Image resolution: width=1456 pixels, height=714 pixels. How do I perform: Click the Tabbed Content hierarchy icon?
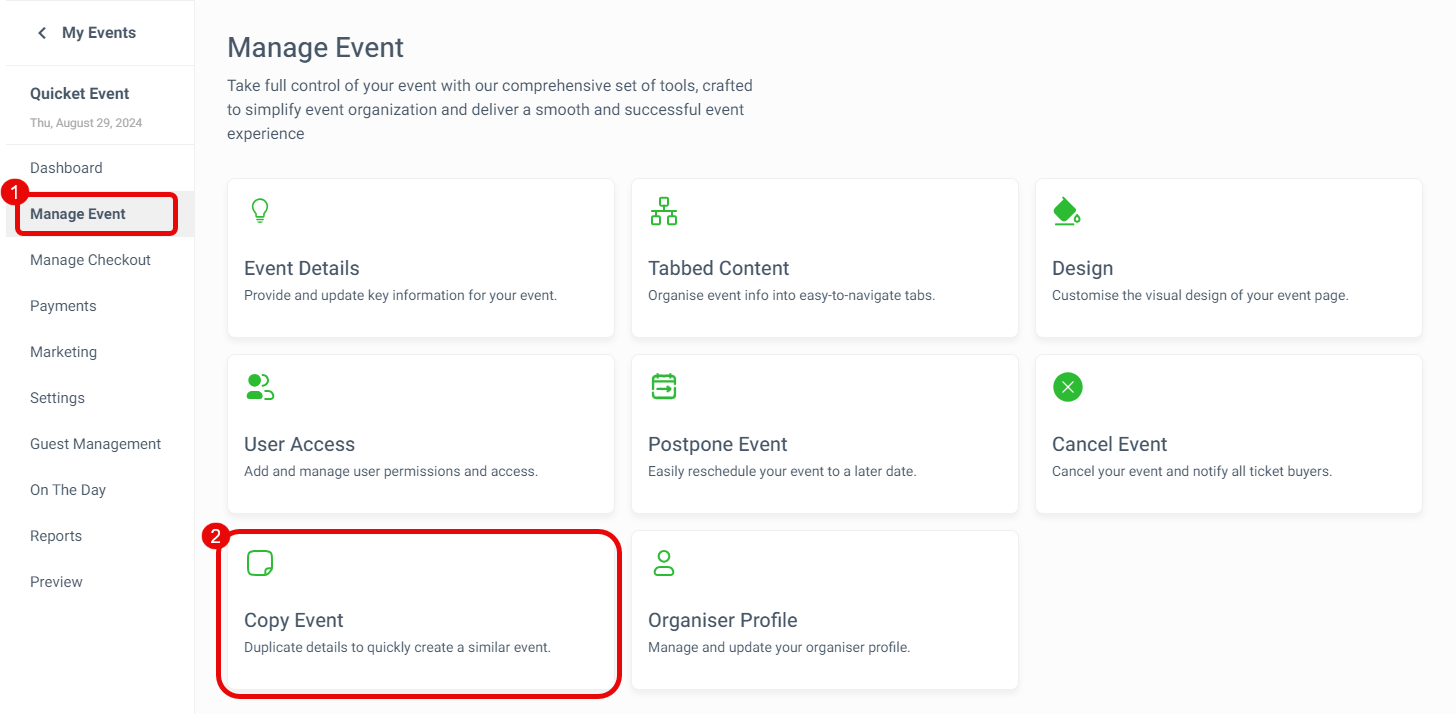[664, 211]
